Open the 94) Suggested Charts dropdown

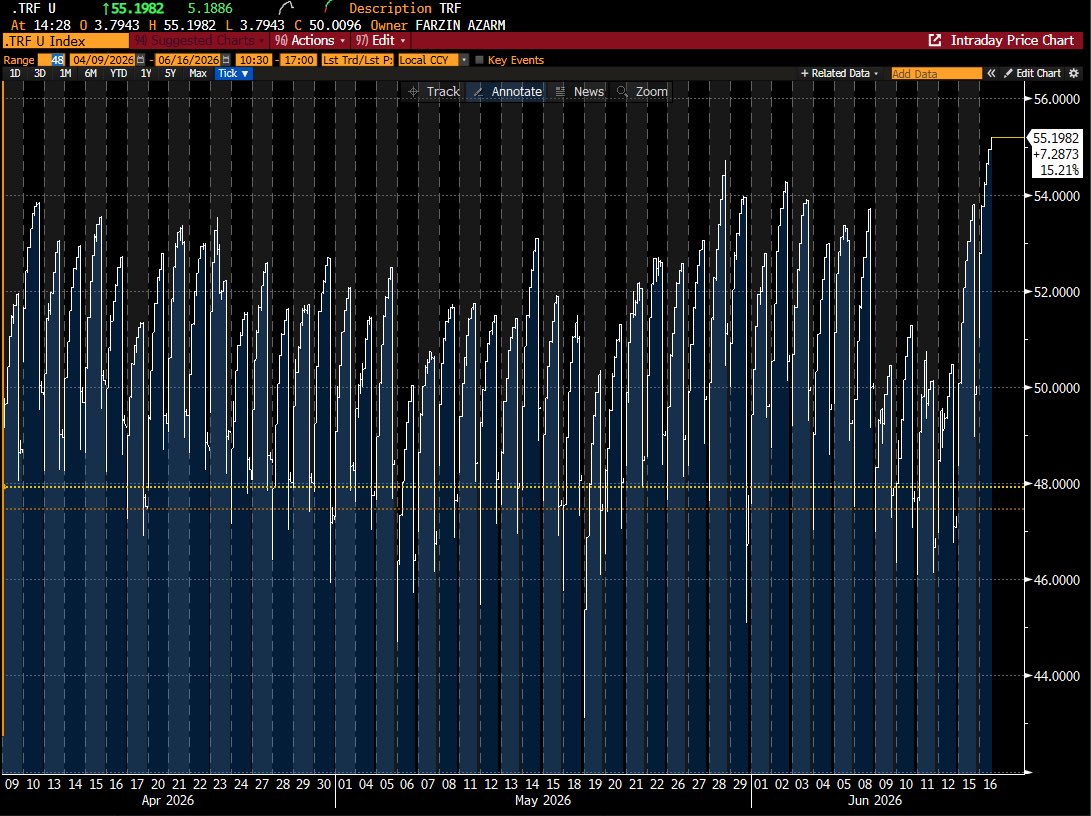pos(199,40)
